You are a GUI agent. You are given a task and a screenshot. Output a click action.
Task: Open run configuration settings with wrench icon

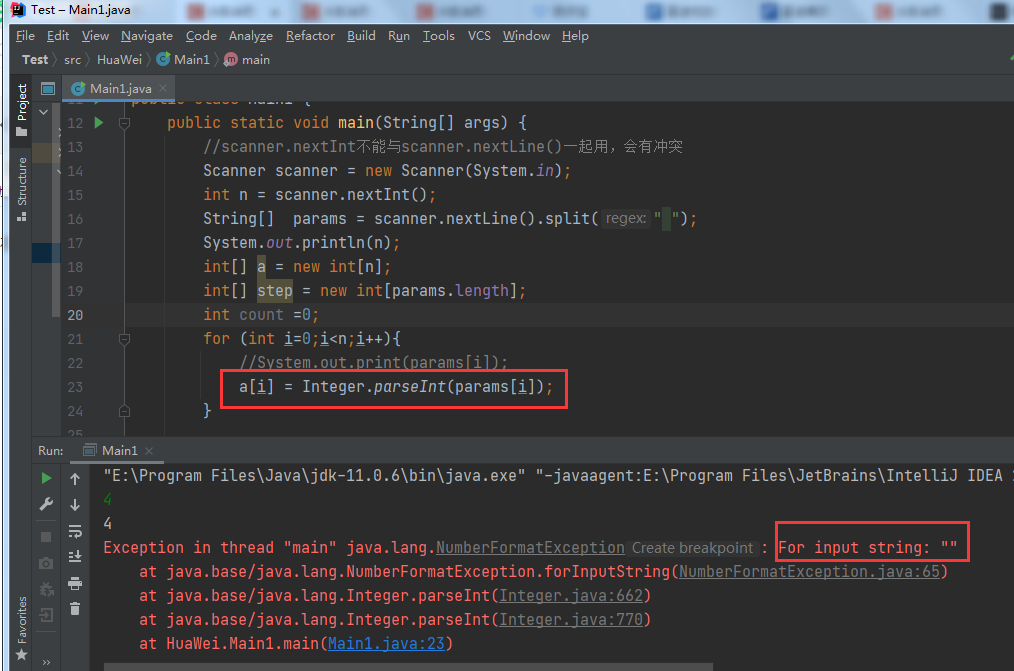(x=46, y=503)
